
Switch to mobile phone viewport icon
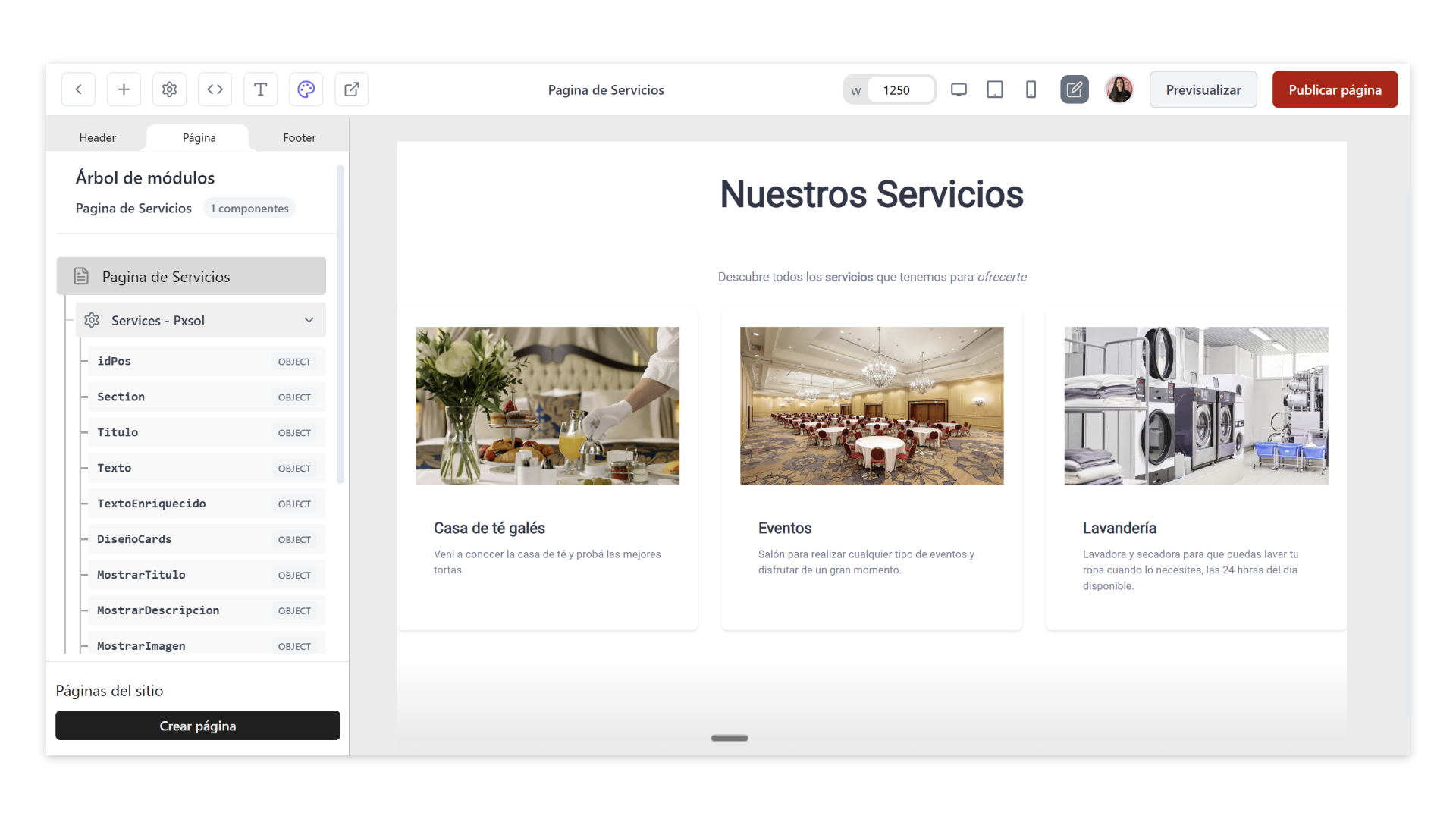coord(1031,89)
